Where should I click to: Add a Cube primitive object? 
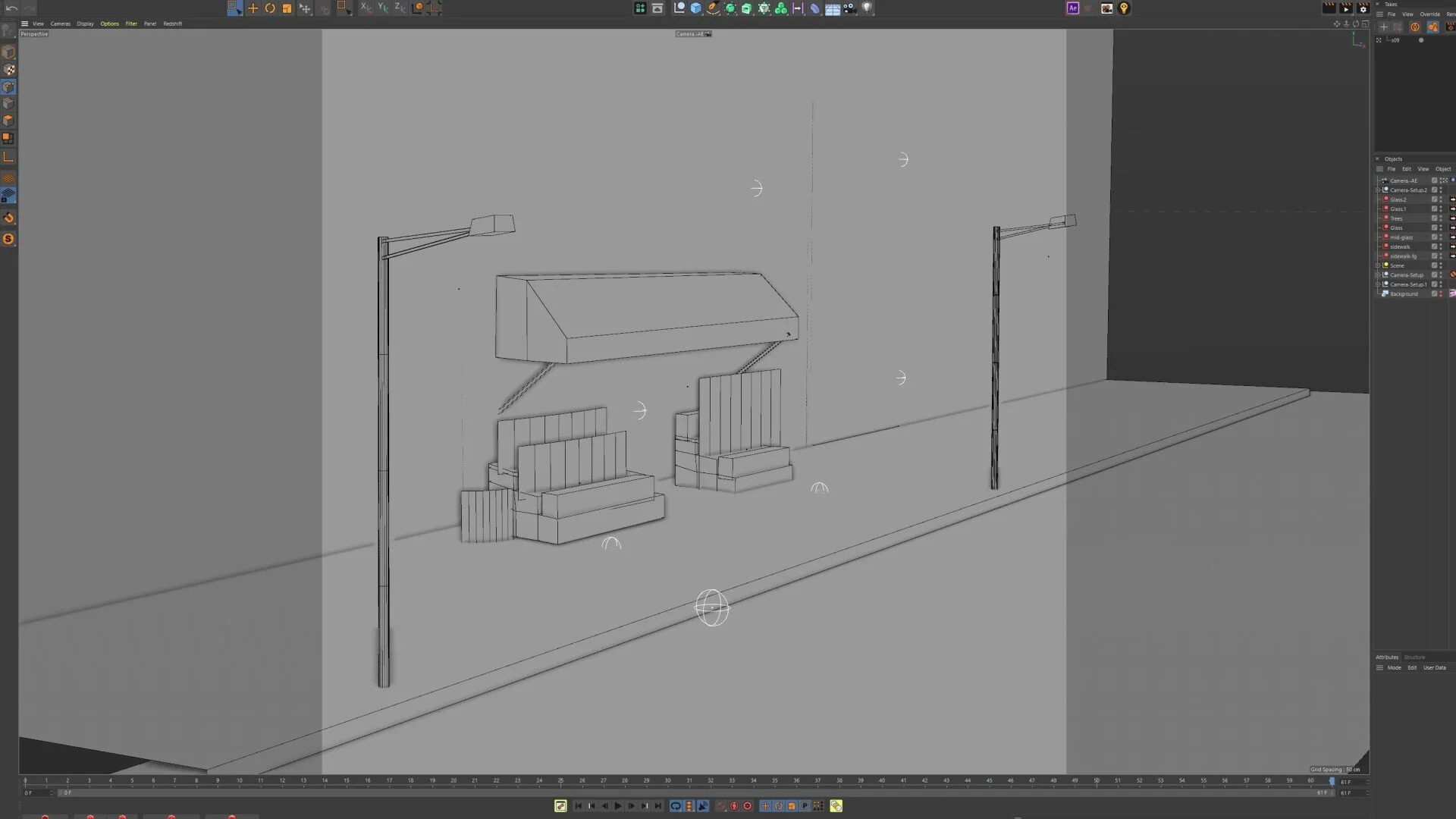[x=696, y=8]
